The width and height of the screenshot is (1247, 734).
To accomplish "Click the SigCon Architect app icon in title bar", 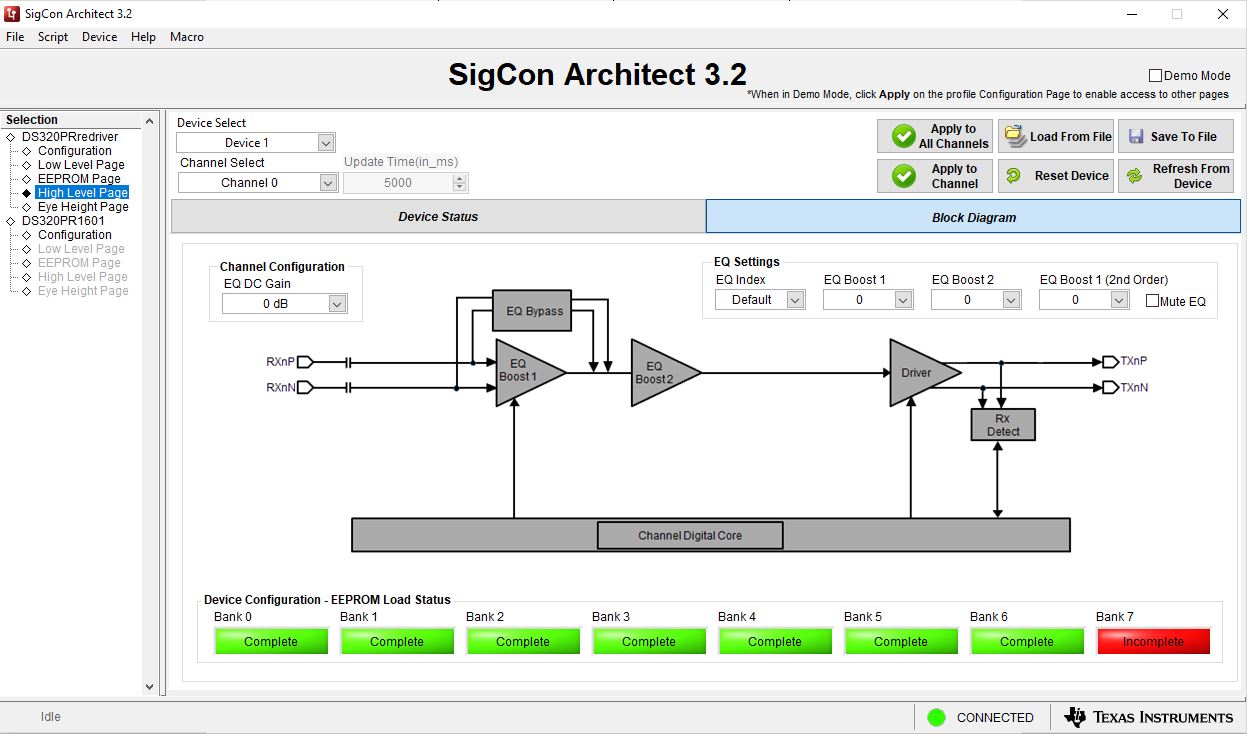I will tap(11, 14).
